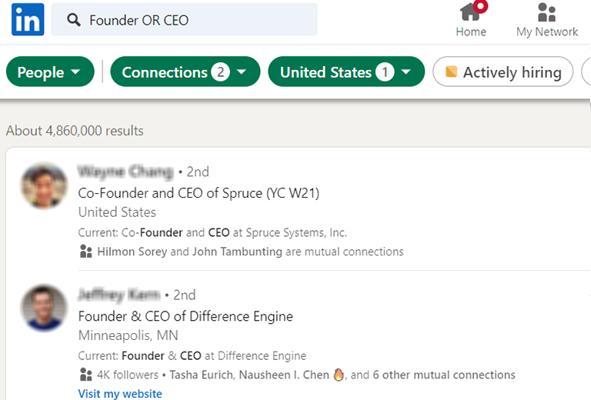Click the United States location under Spruce result
This screenshot has height=400, width=591.
(x=117, y=212)
